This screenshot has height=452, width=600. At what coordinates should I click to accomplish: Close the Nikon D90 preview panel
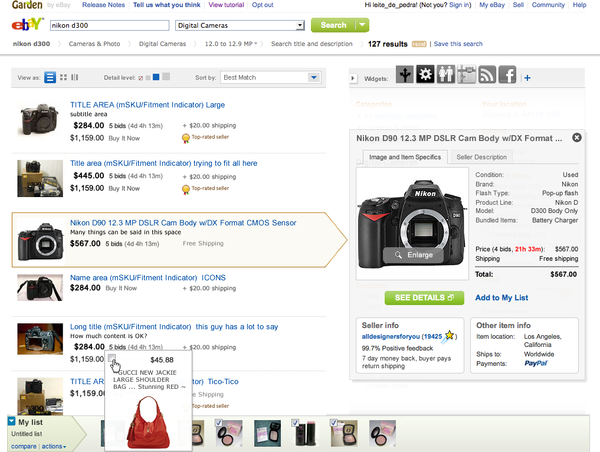point(577,137)
